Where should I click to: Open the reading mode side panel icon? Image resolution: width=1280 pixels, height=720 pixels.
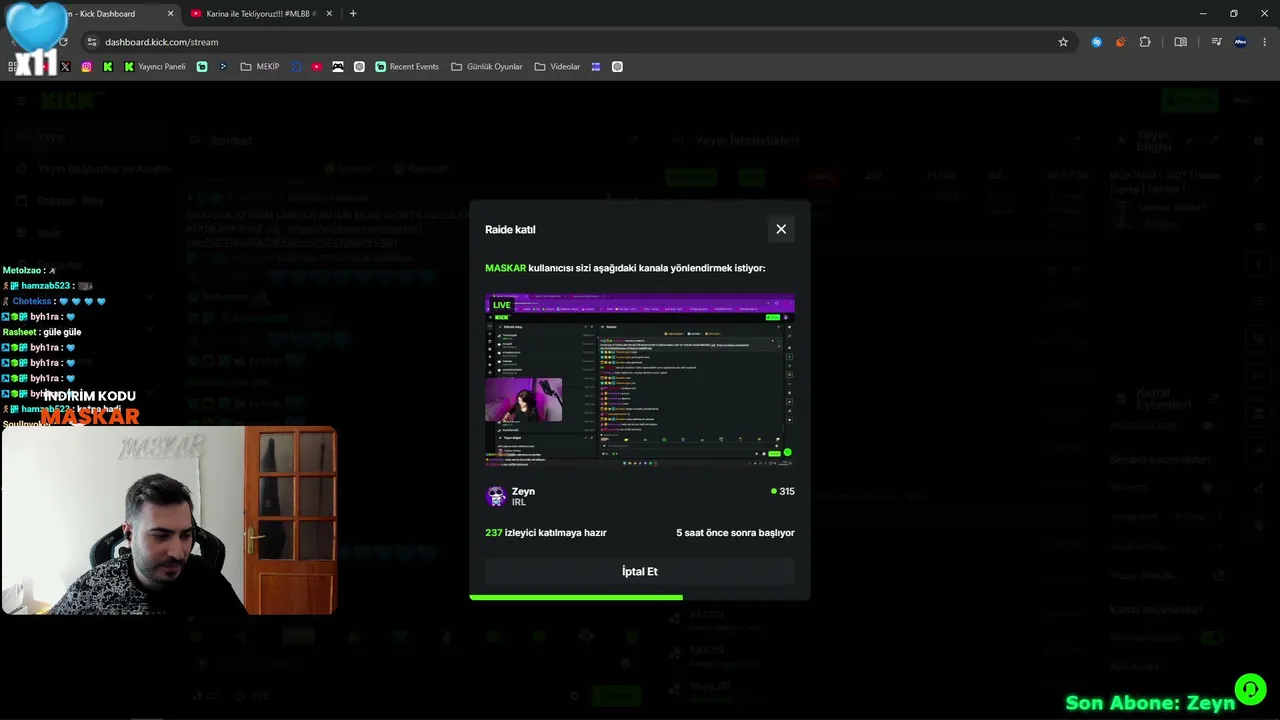pyautogui.click(x=1181, y=42)
